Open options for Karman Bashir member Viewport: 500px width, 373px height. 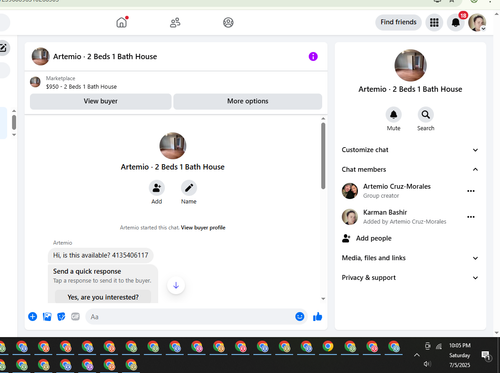point(471,217)
